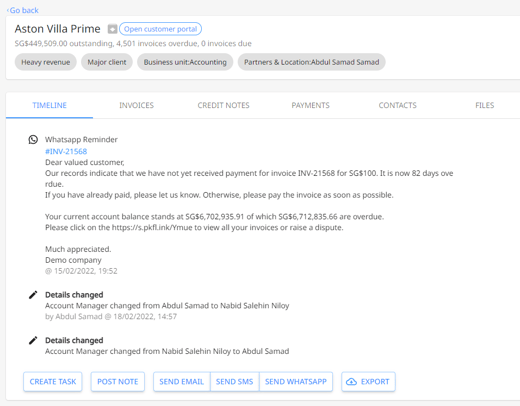Click the Create Task button

[53, 382]
